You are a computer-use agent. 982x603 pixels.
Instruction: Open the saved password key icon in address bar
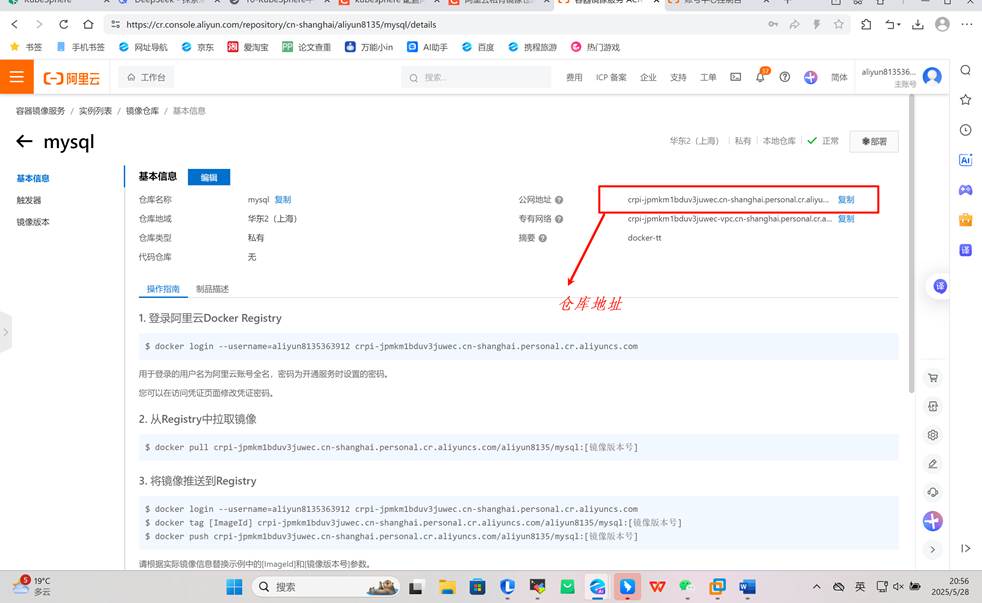773,24
